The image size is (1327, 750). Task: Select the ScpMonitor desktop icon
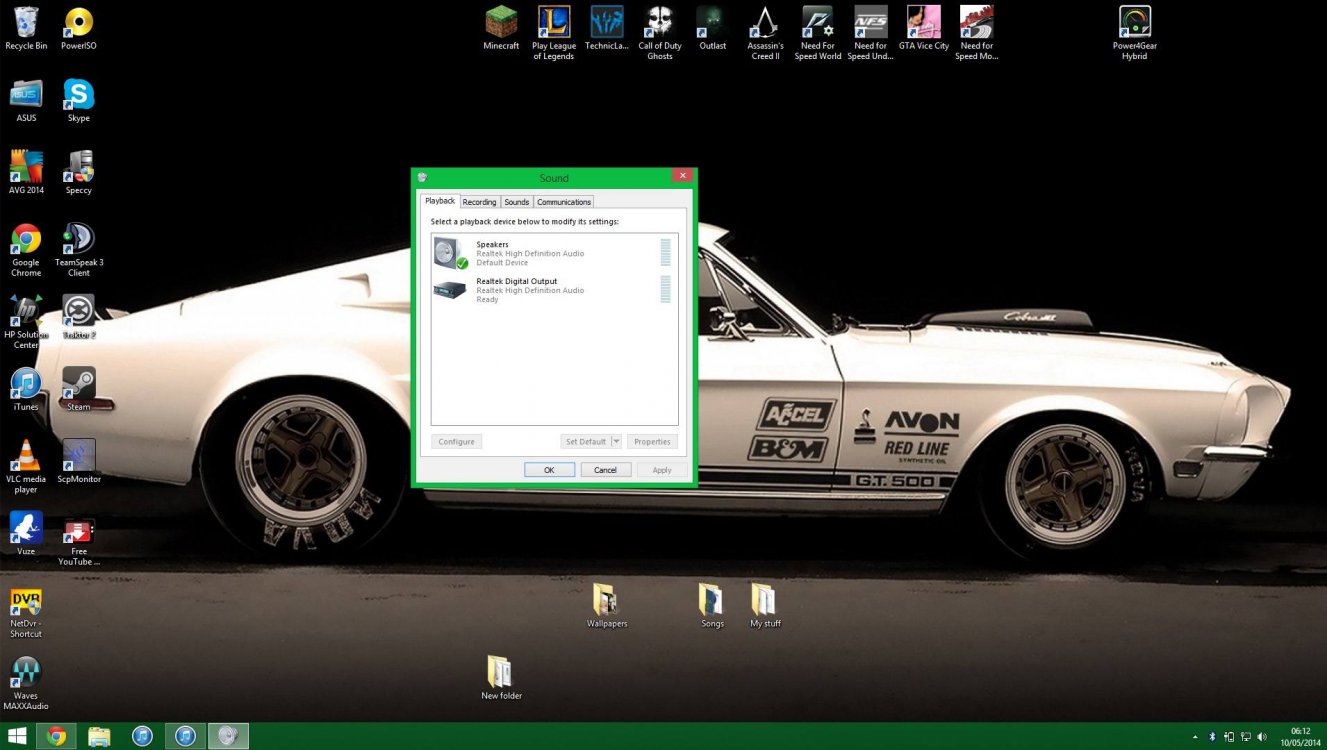tap(79, 461)
